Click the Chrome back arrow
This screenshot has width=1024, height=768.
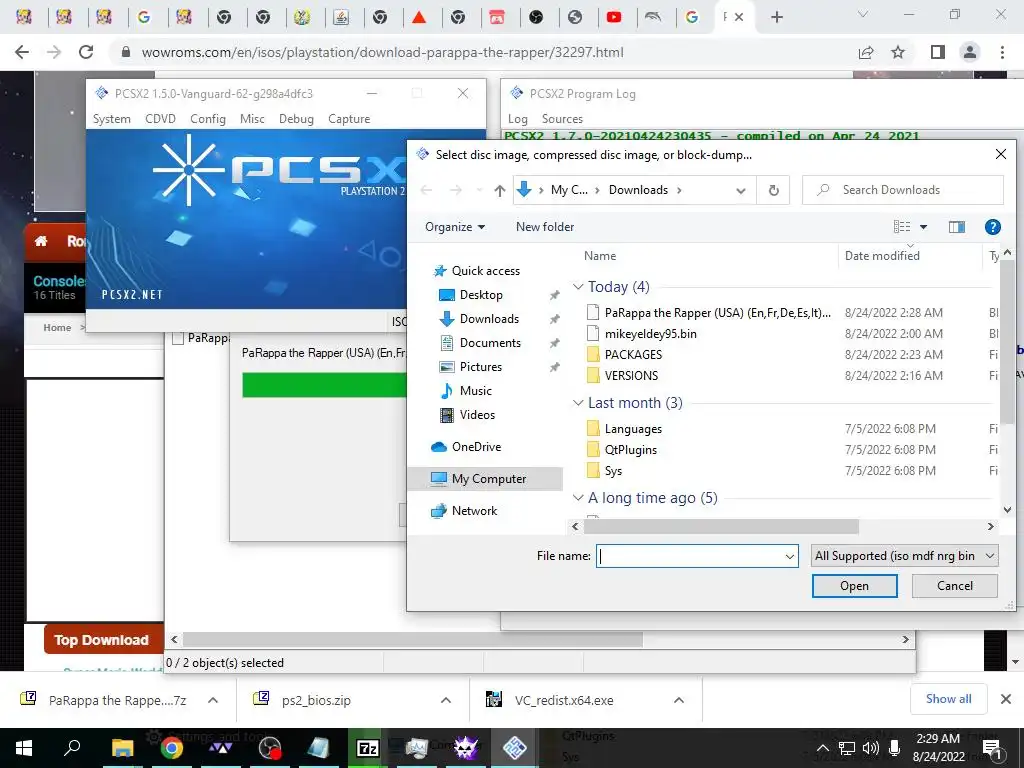tap(22, 52)
